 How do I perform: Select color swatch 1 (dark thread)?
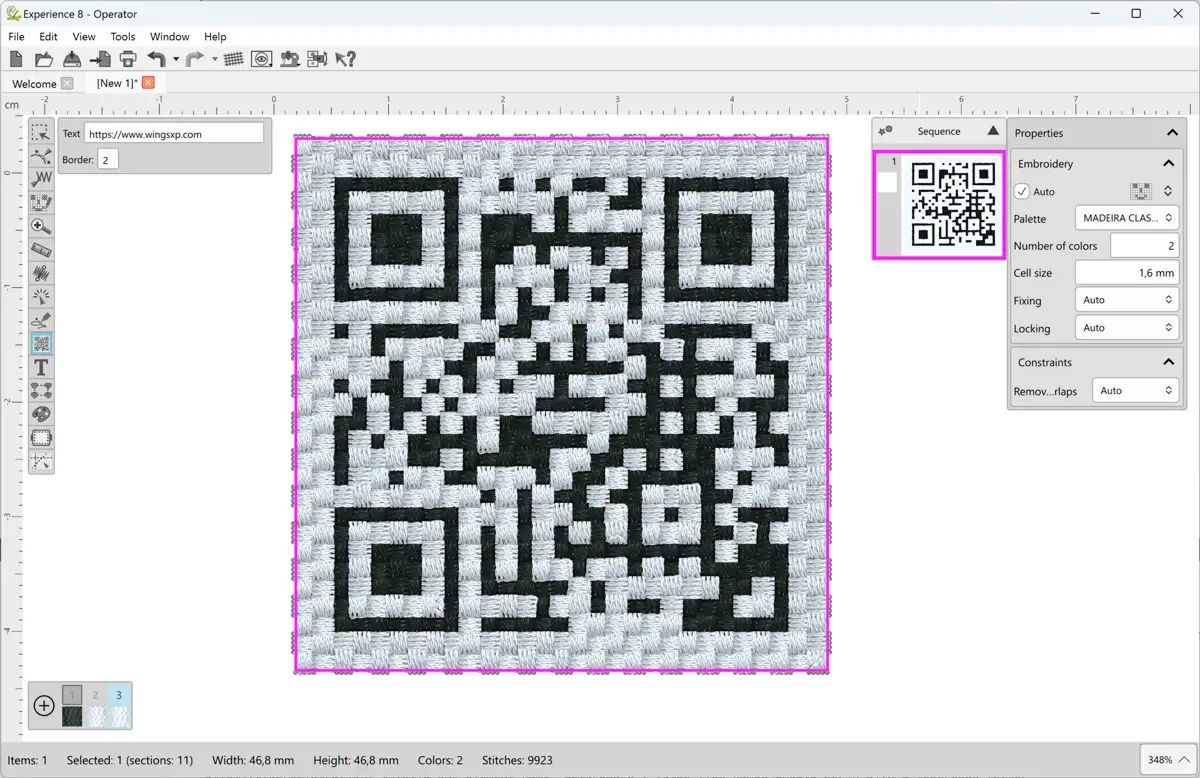click(x=72, y=706)
